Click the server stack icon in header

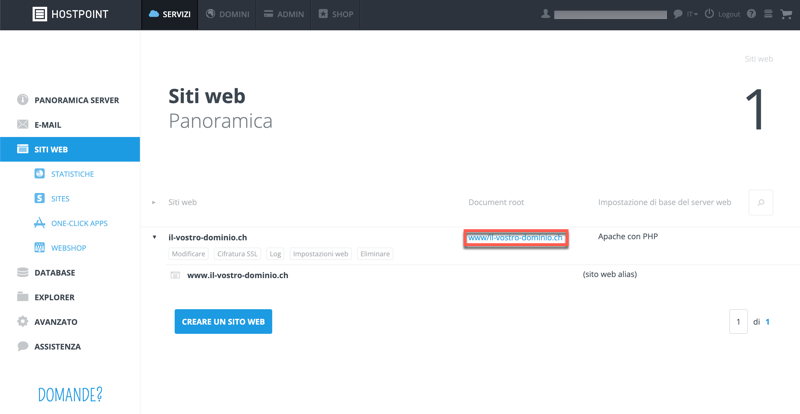(768, 14)
